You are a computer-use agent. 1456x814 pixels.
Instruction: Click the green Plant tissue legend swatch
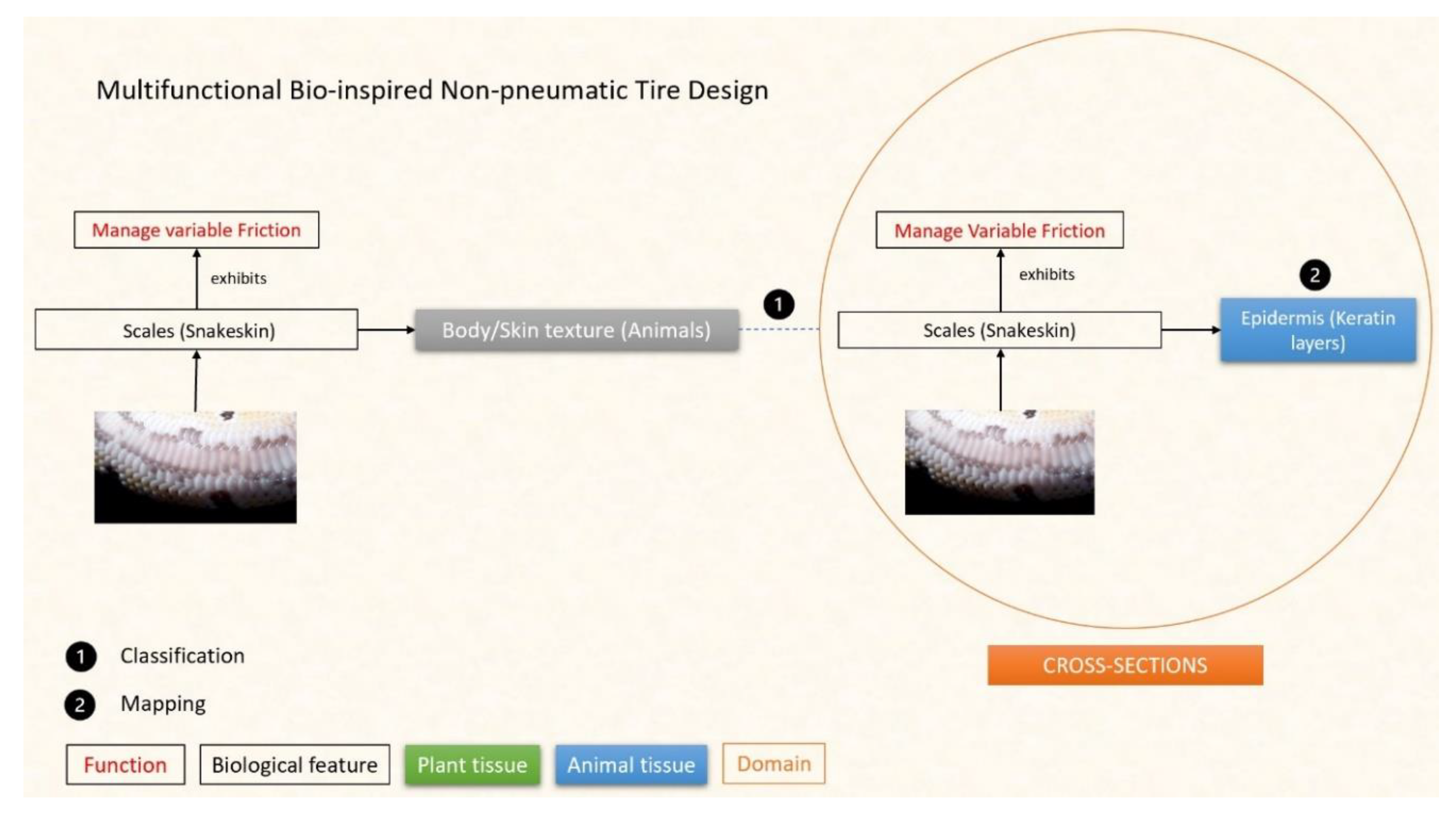coord(472,765)
